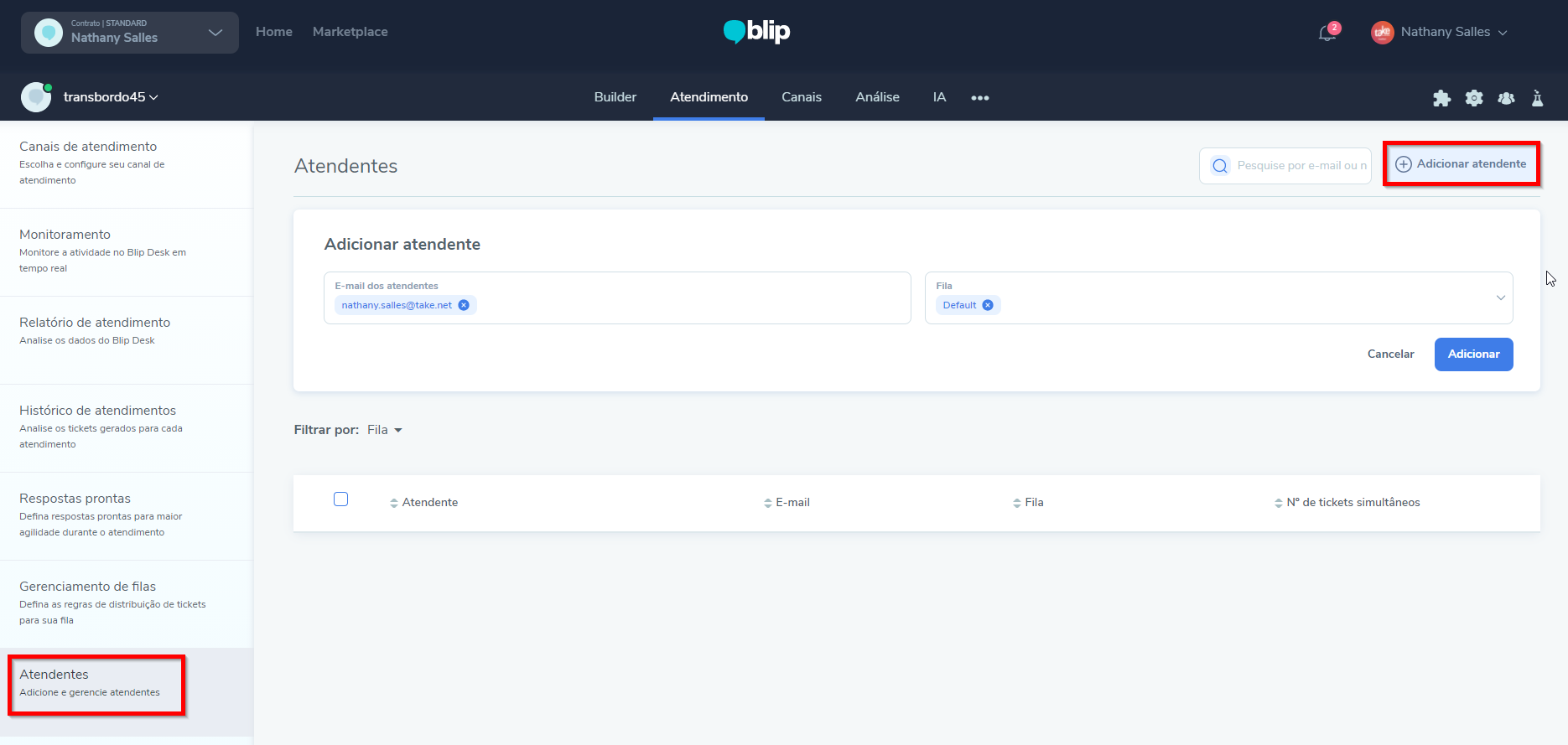
Task: Expand the Fila queue selector dropdown
Action: (1500, 297)
